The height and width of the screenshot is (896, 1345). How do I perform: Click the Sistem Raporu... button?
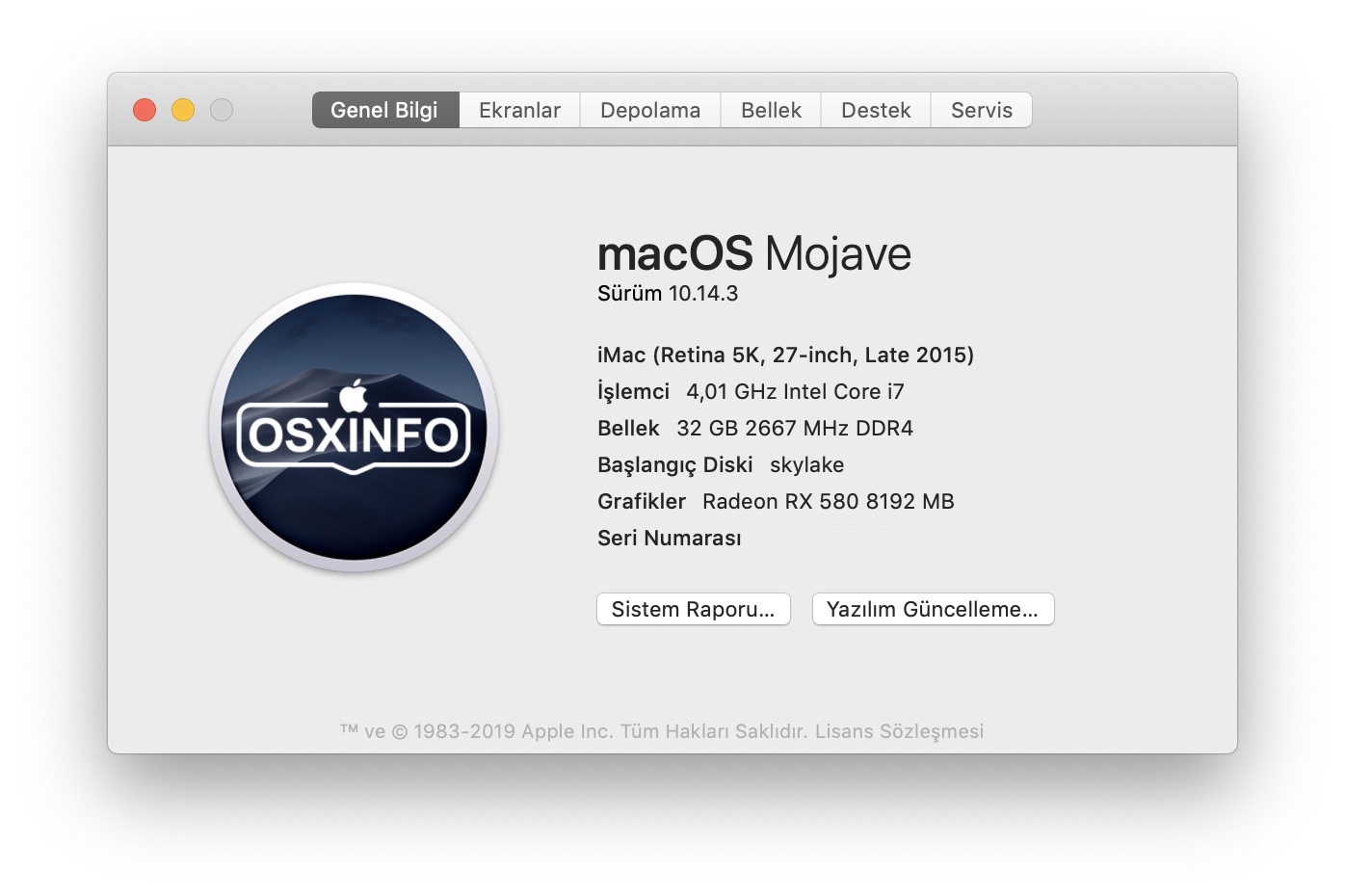click(693, 609)
